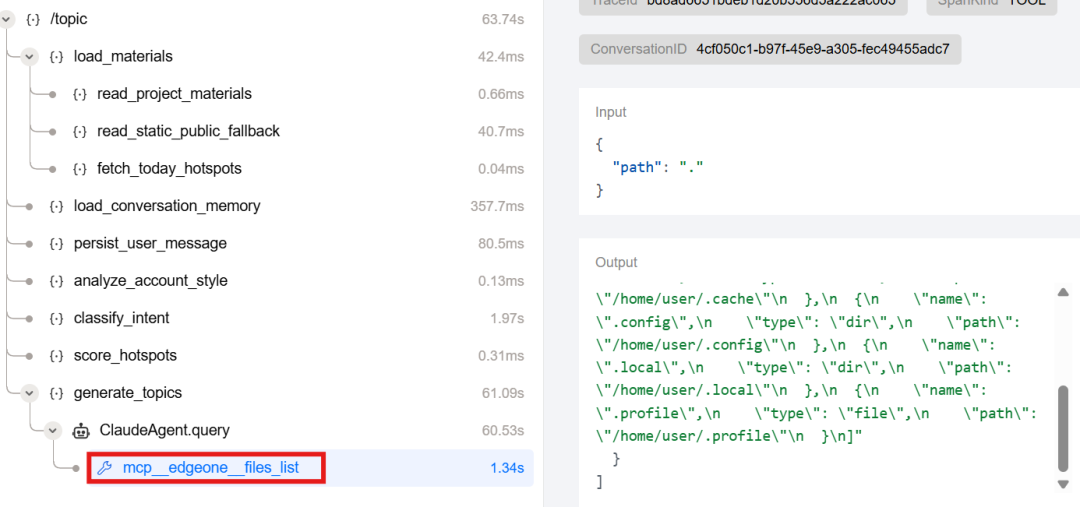Image resolution: width=1080 pixels, height=507 pixels.
Task: Click the 63.74s duration of /topic
Action: (x=503, y=19)
